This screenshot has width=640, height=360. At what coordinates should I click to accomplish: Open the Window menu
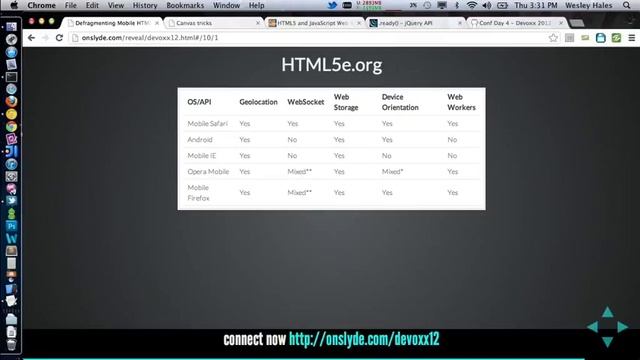pos(227,5)
